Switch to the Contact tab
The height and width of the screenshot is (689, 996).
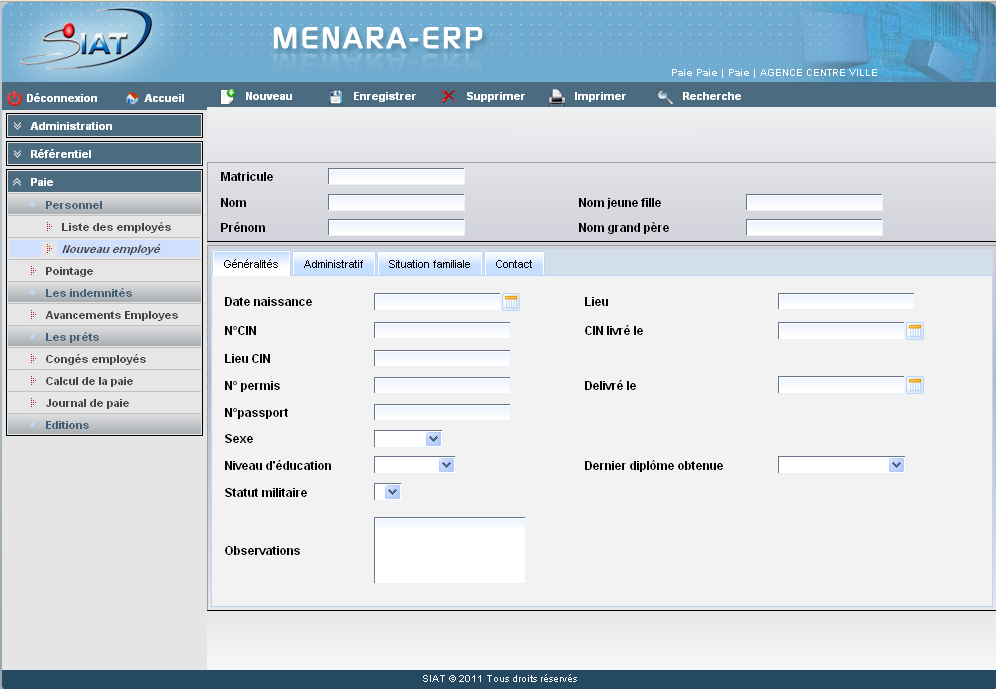coord(514,264)
